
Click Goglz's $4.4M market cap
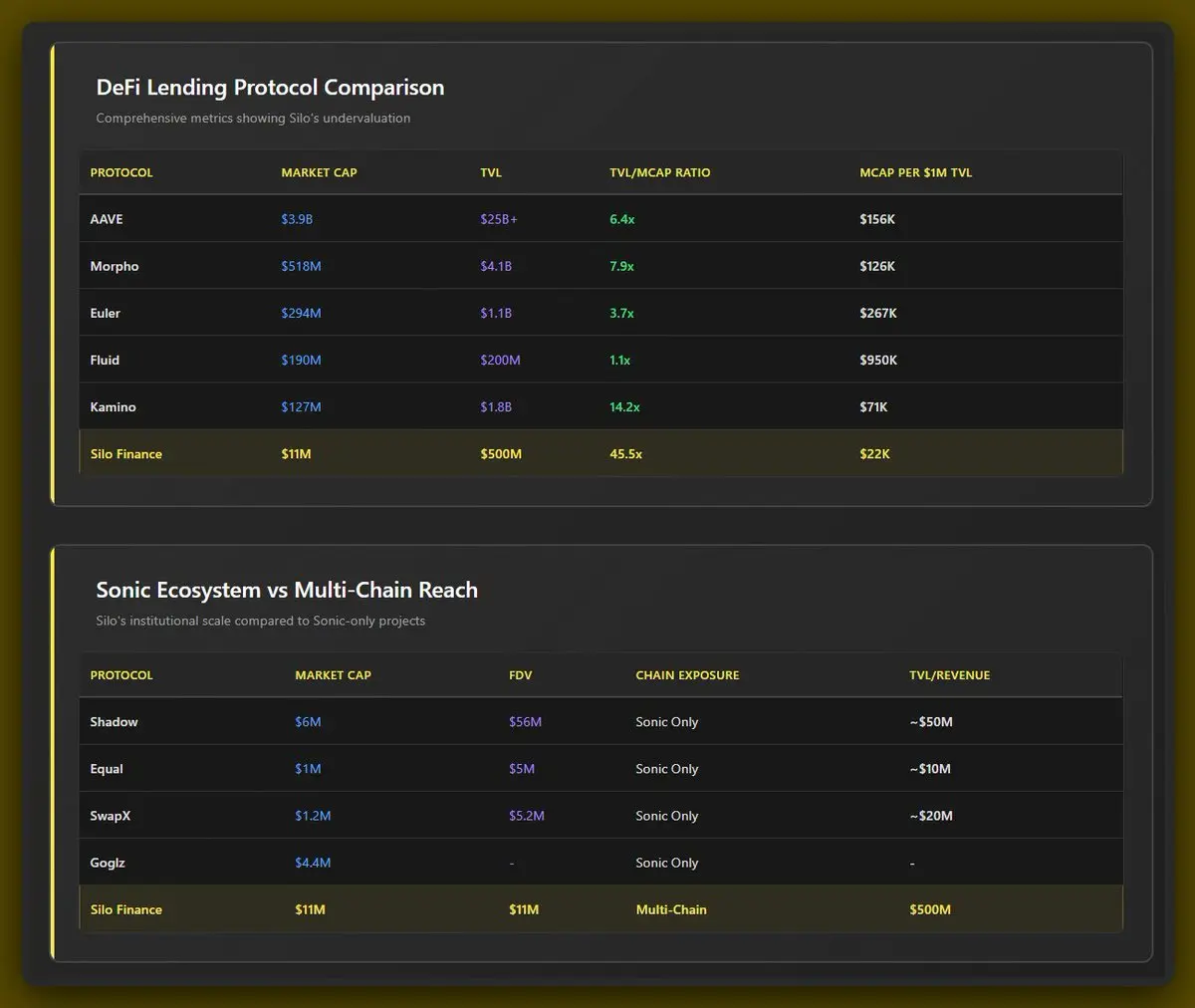click(313, 863)
